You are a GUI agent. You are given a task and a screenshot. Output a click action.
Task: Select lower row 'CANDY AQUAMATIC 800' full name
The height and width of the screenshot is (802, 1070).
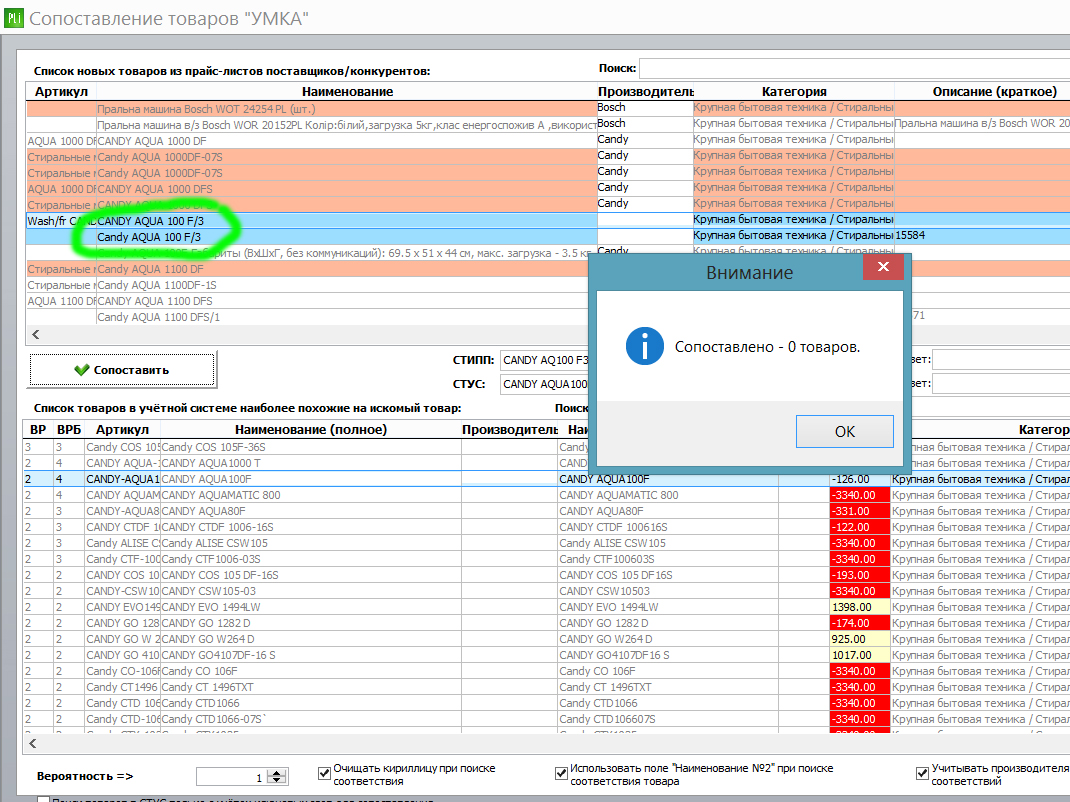pyautogui.click(x=310, y=495)
